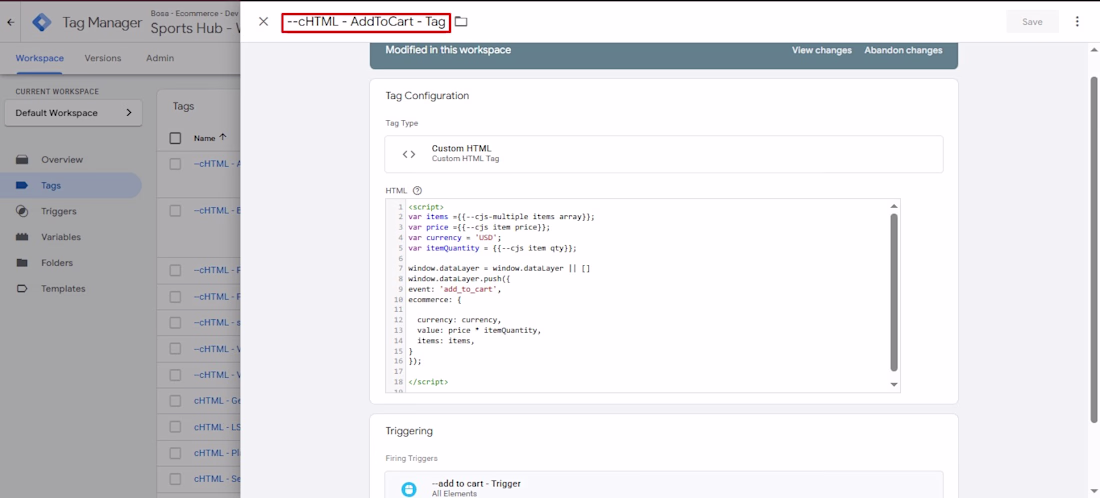This screenshot has height=498, width=1100.
Task: Open Triggers in the sidebar
Action: click(59, 211)
